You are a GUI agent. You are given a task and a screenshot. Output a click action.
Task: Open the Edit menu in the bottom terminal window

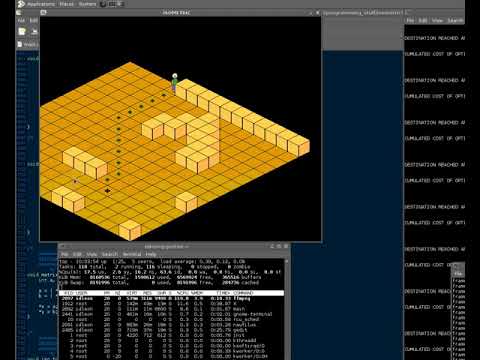tap(77, 254)
